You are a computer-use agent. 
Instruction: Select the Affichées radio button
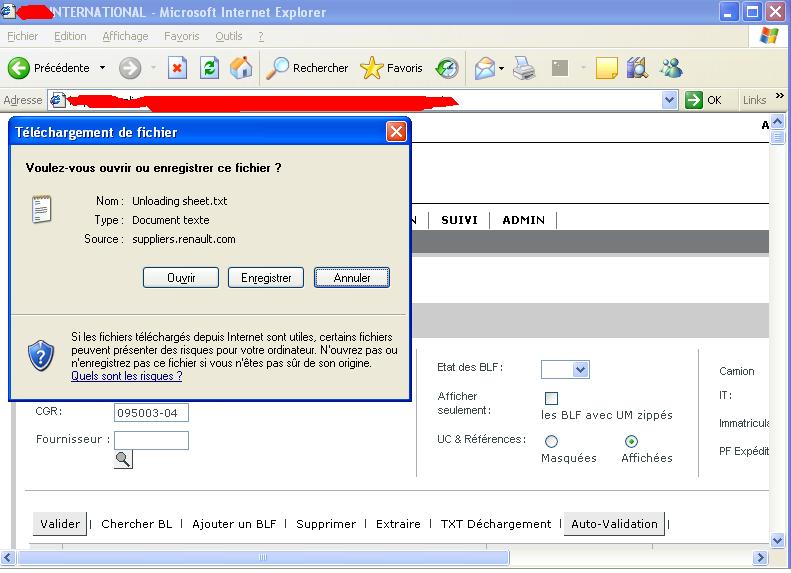tap(631, 441)
